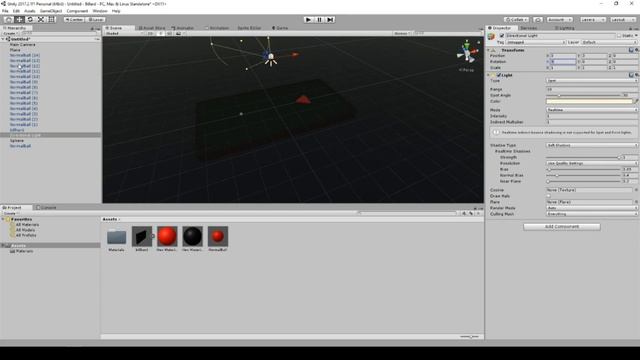Select the Materials folder thumbnail in Assets
This screenshot has width=640, height=360.
[116, 237]
